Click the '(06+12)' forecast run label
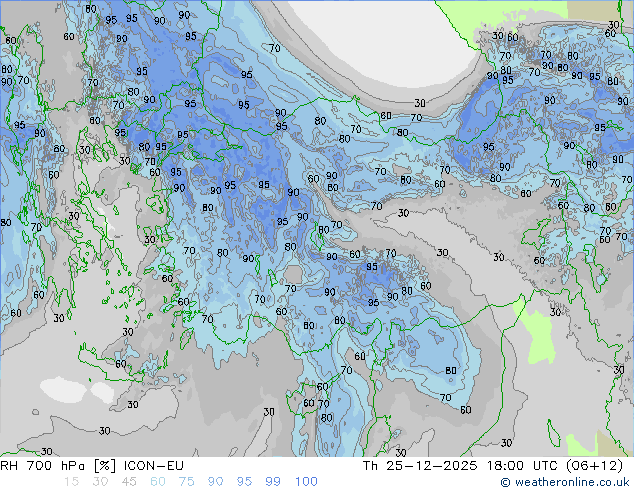This screenshot has height=490, width=634. (x=594, y=466)
